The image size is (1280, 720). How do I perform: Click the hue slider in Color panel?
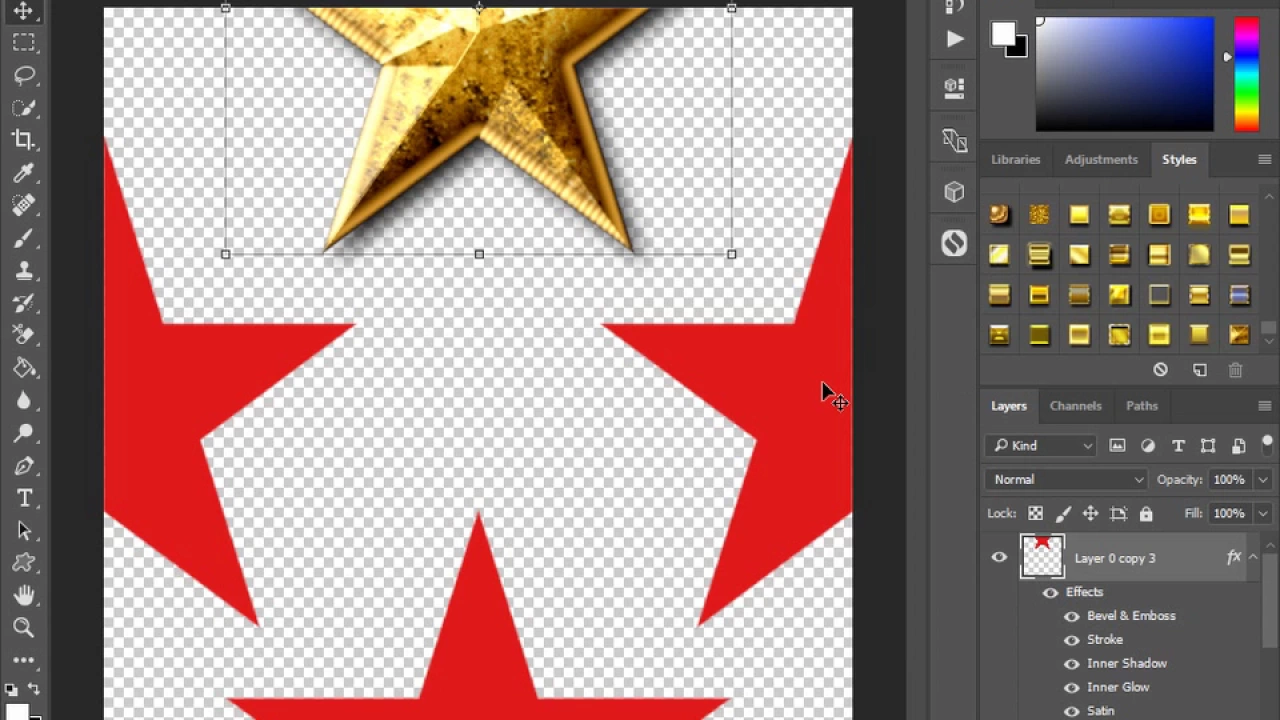pos(1246,74)
